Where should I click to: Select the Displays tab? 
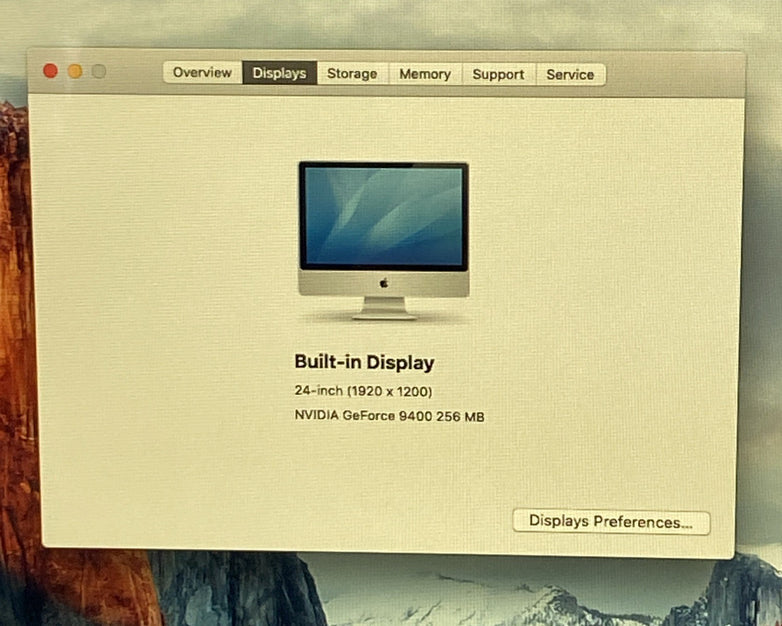tap(279, 73)
